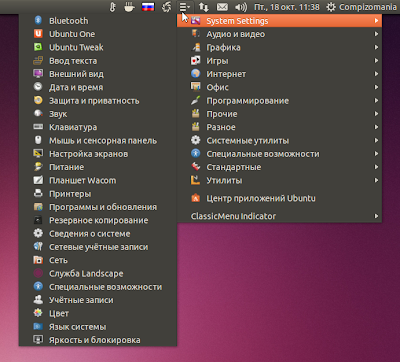400x362 pixels.
Task: Click the Ubuntu One icon
Action: 38,34
